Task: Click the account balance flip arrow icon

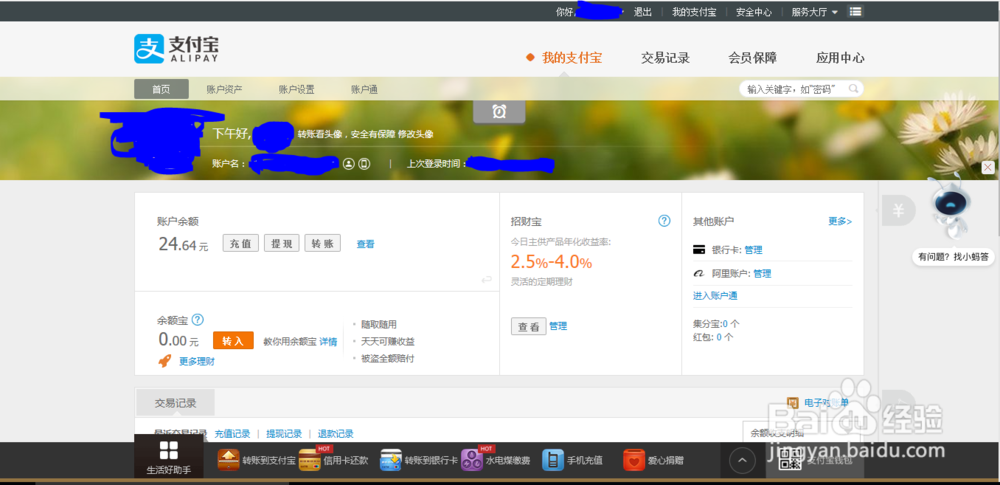Action: 487,280
